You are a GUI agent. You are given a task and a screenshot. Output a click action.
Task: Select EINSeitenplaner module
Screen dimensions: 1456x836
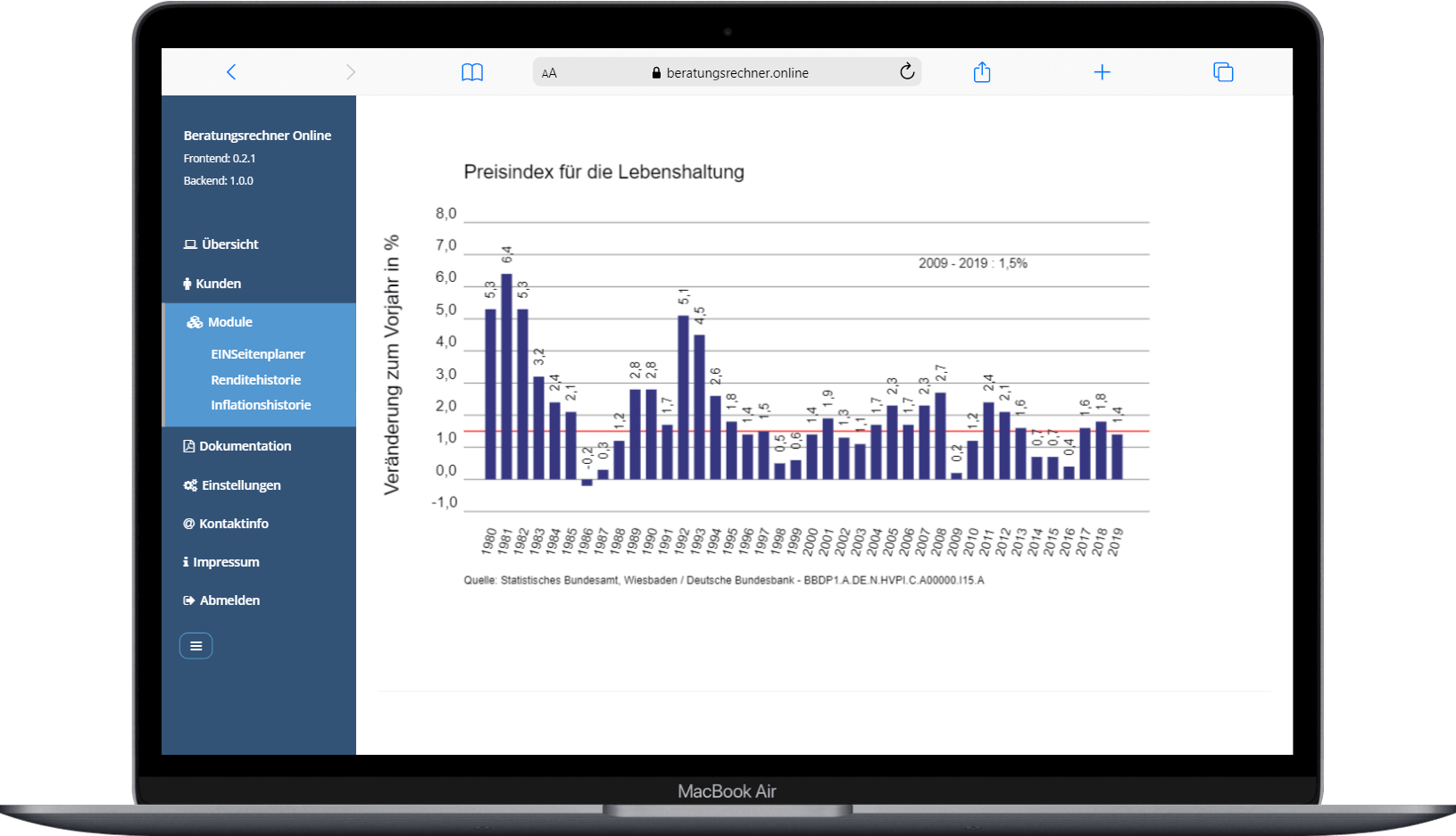coord(258,354)
